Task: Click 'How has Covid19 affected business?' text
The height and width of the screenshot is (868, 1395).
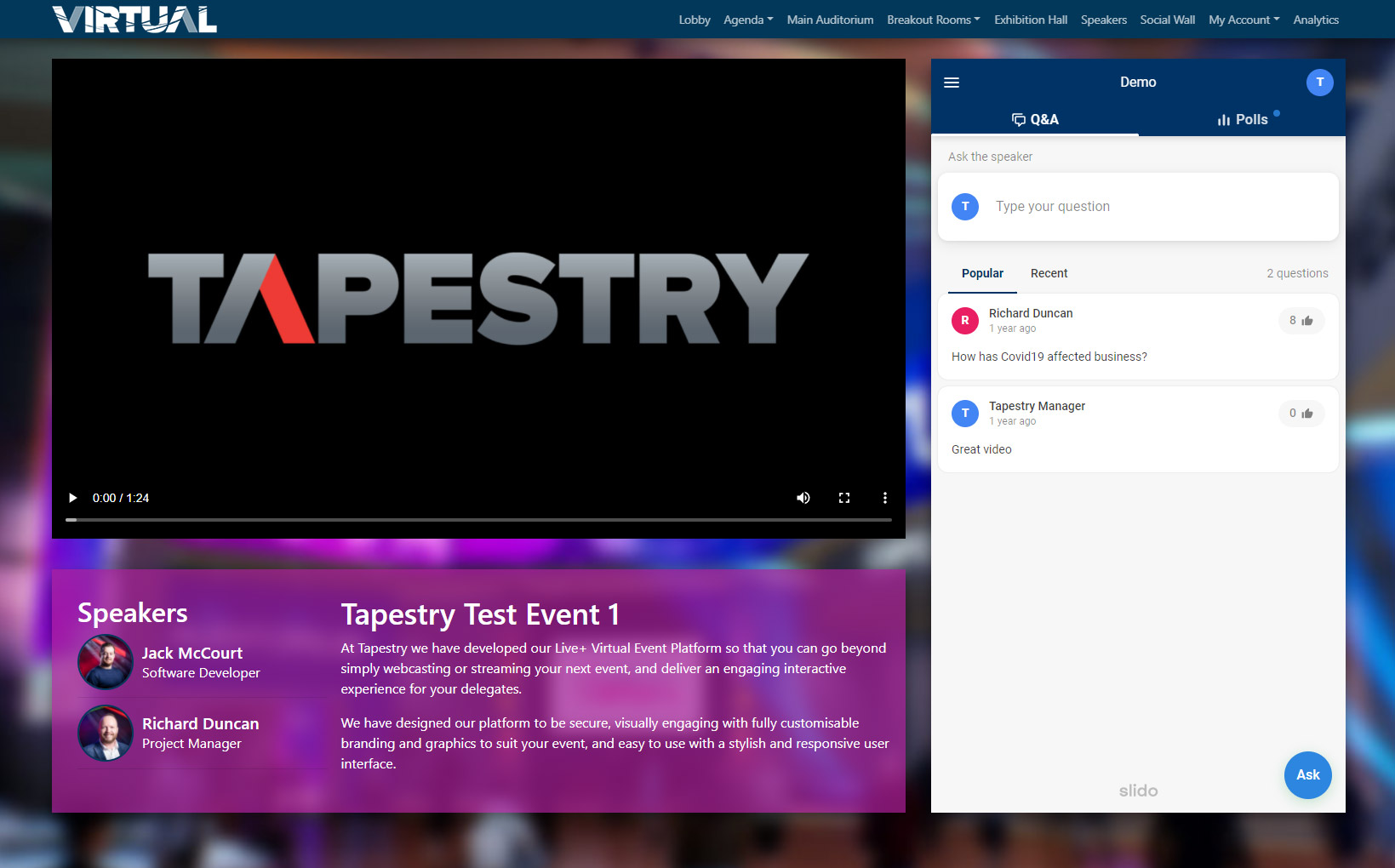Action: (1049, 357)
